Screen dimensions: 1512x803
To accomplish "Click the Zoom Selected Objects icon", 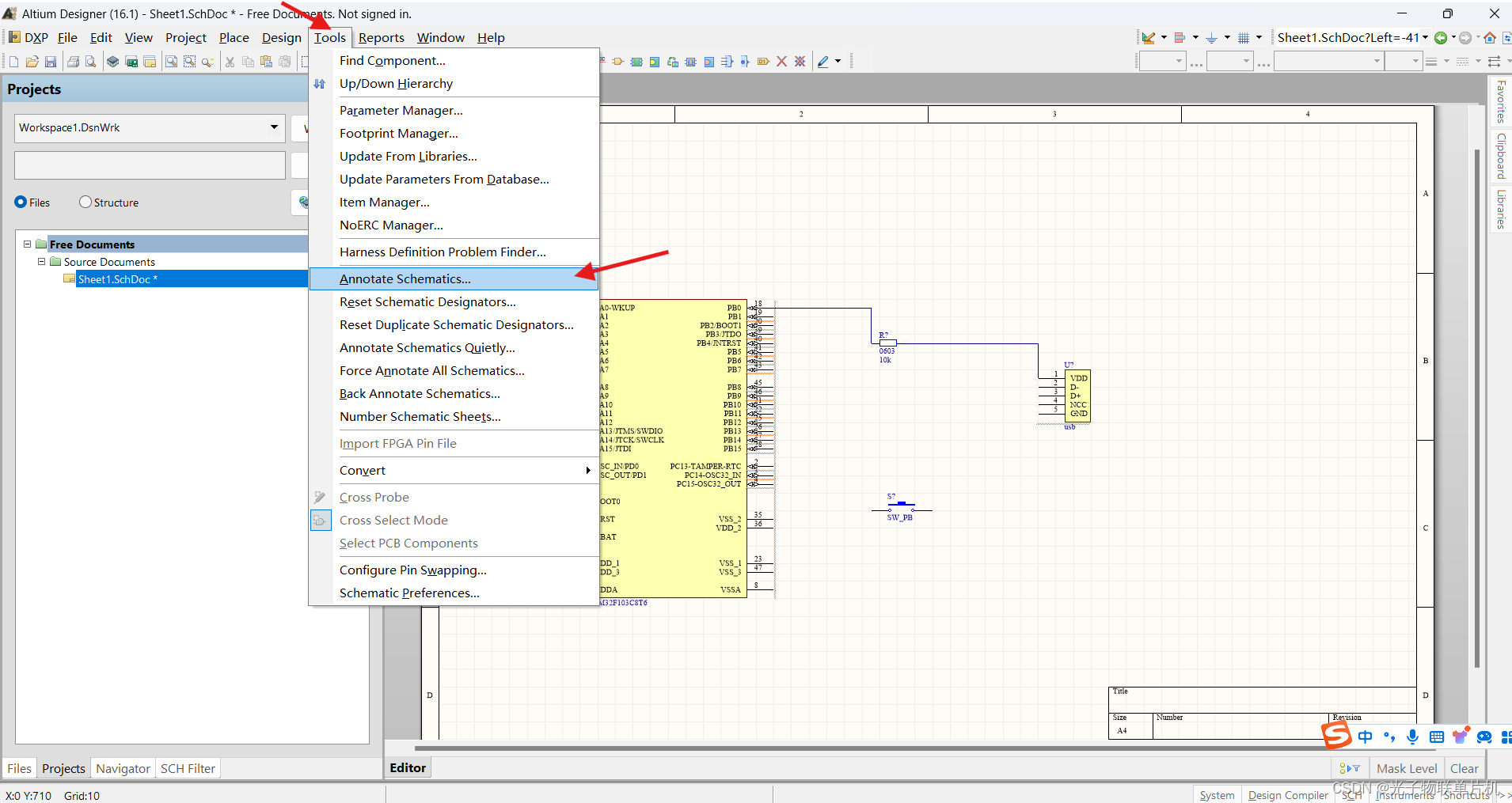I will pos(207,62).
